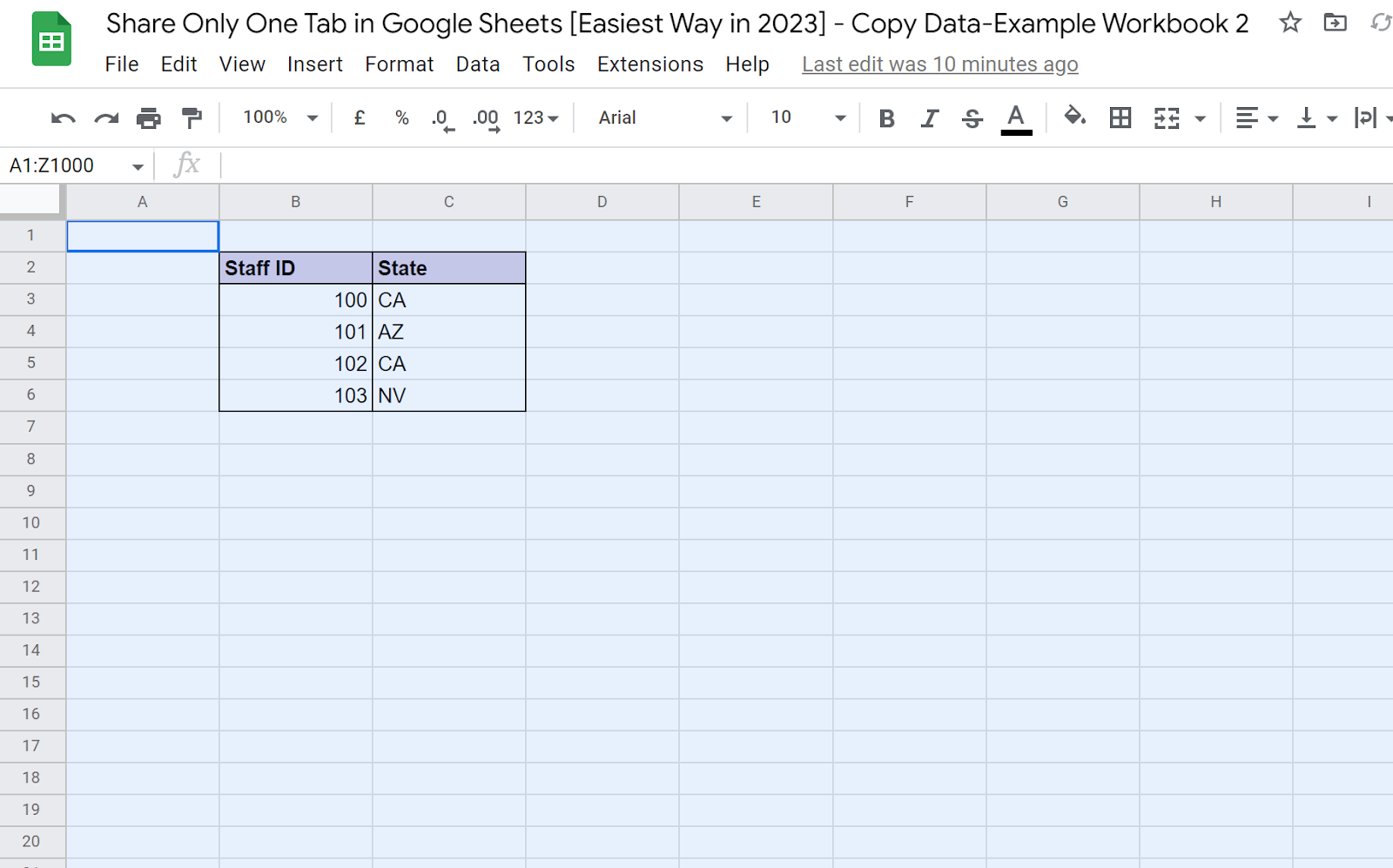Open the 100% zoom dropdown

[280, 118]
